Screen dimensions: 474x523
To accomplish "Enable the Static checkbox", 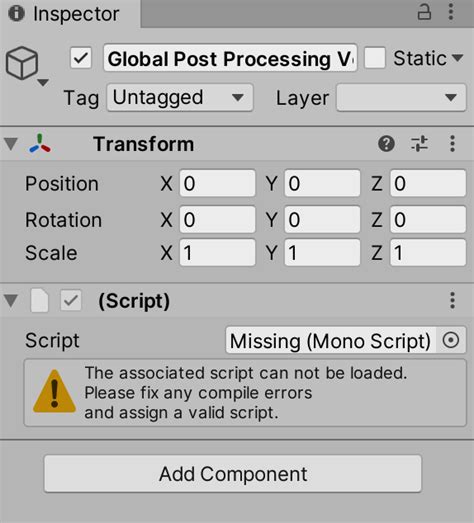I will pos(375,58).
